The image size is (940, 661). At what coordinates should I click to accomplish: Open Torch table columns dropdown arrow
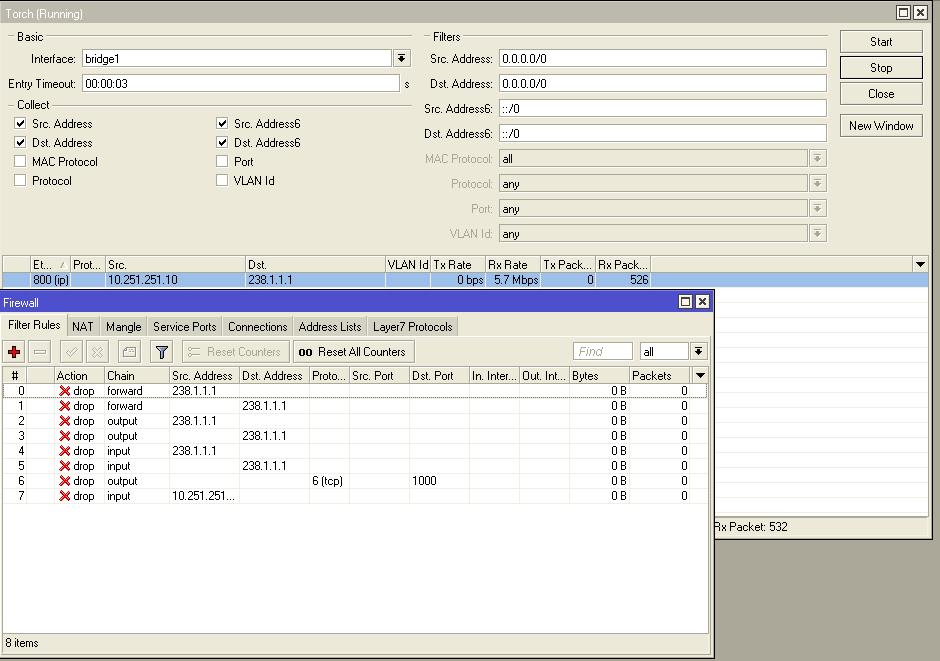coord(920,264)
